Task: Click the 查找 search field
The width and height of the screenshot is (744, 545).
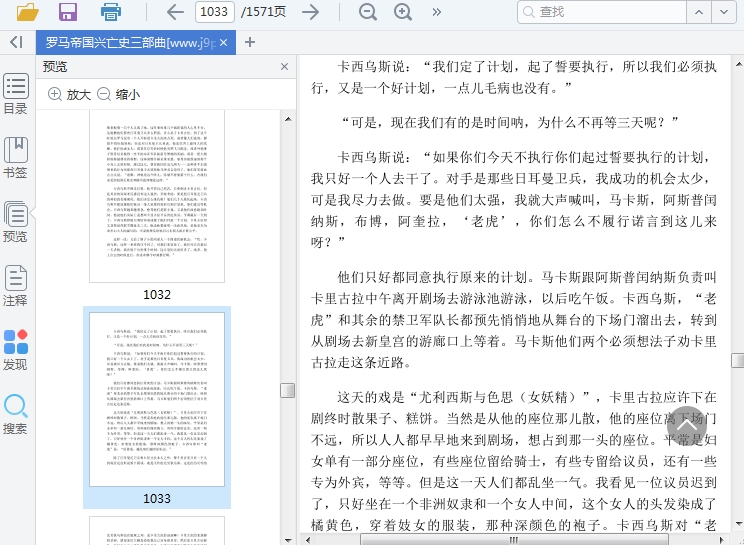Action: pos(602,12)
